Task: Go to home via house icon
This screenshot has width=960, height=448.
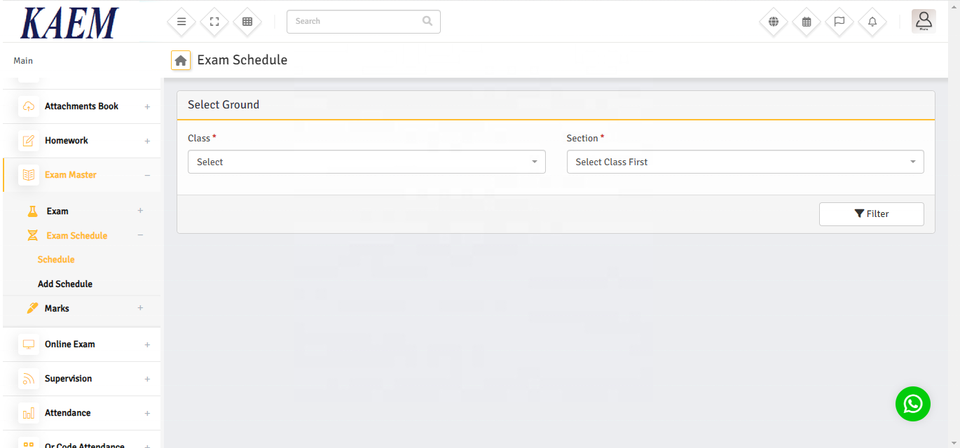Action: [x=181, y=61]
